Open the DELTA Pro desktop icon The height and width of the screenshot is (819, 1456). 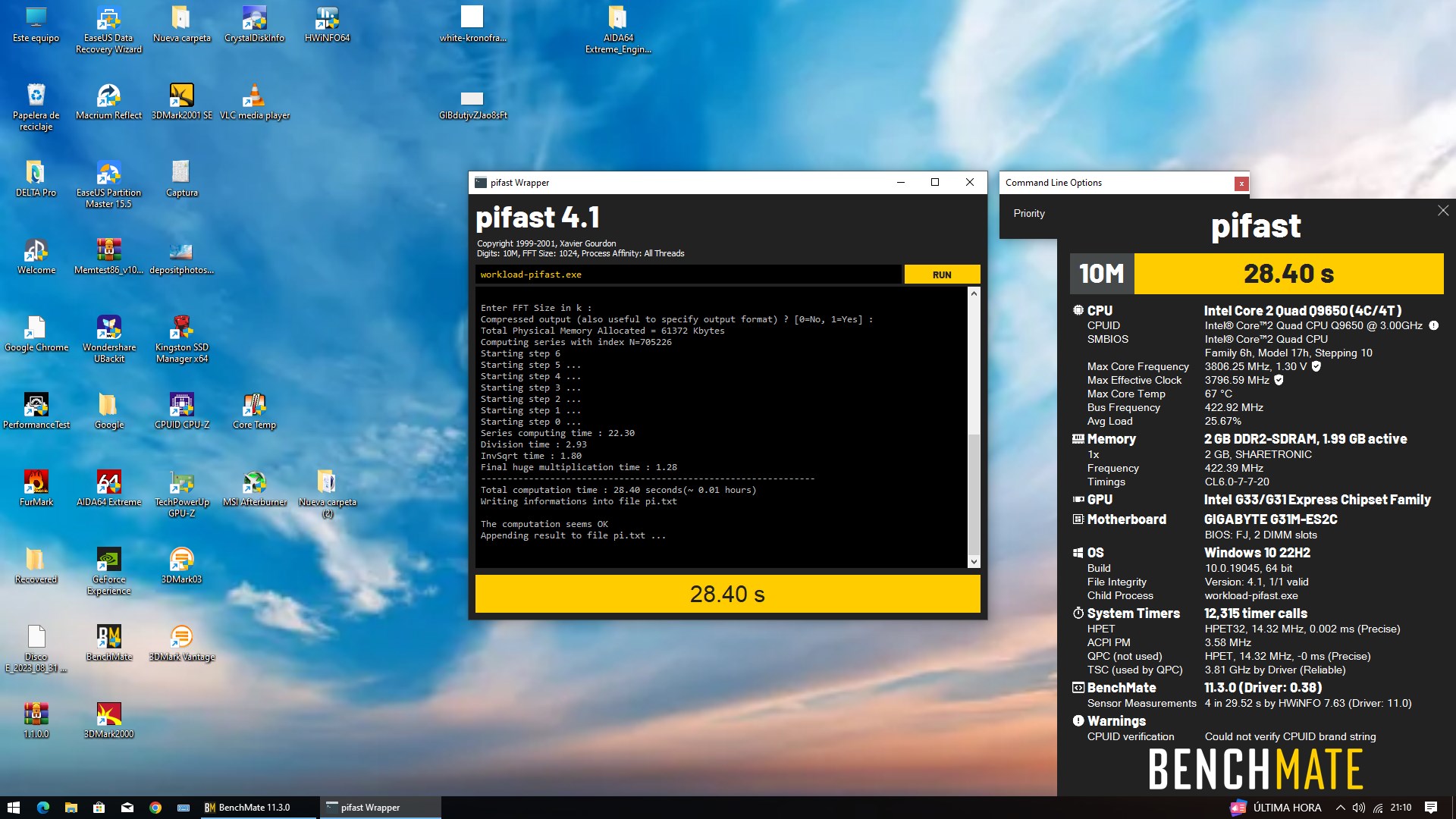coord(36,179)
